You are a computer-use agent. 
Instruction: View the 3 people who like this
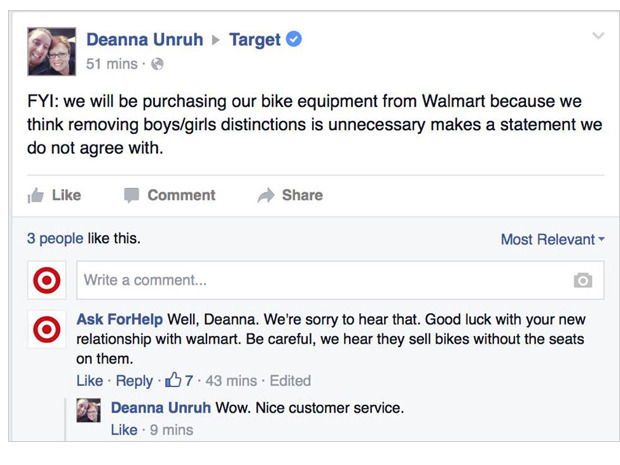[x=55, y=238]
